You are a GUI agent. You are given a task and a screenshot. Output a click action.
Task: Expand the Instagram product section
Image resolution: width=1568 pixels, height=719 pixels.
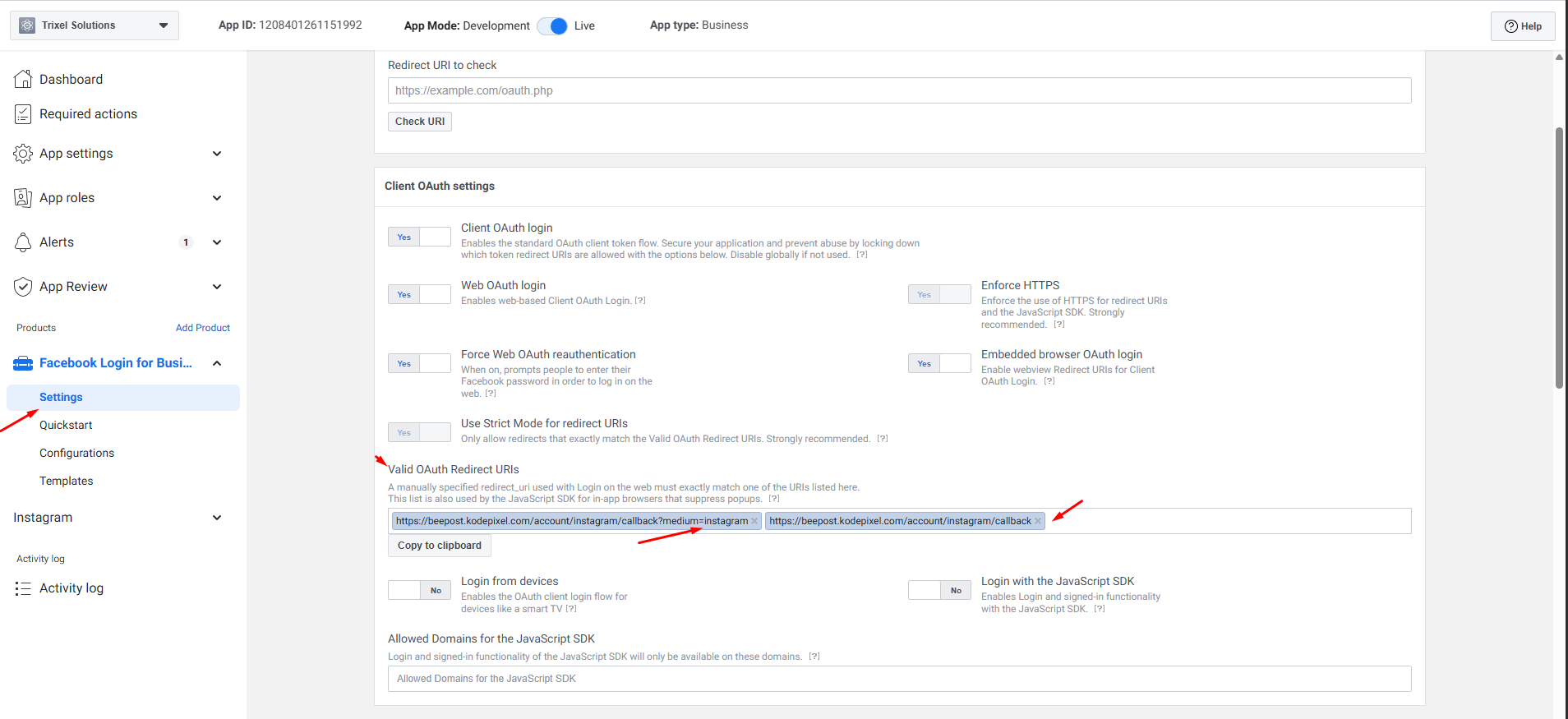pyautogui.click(x=217, y=518)
